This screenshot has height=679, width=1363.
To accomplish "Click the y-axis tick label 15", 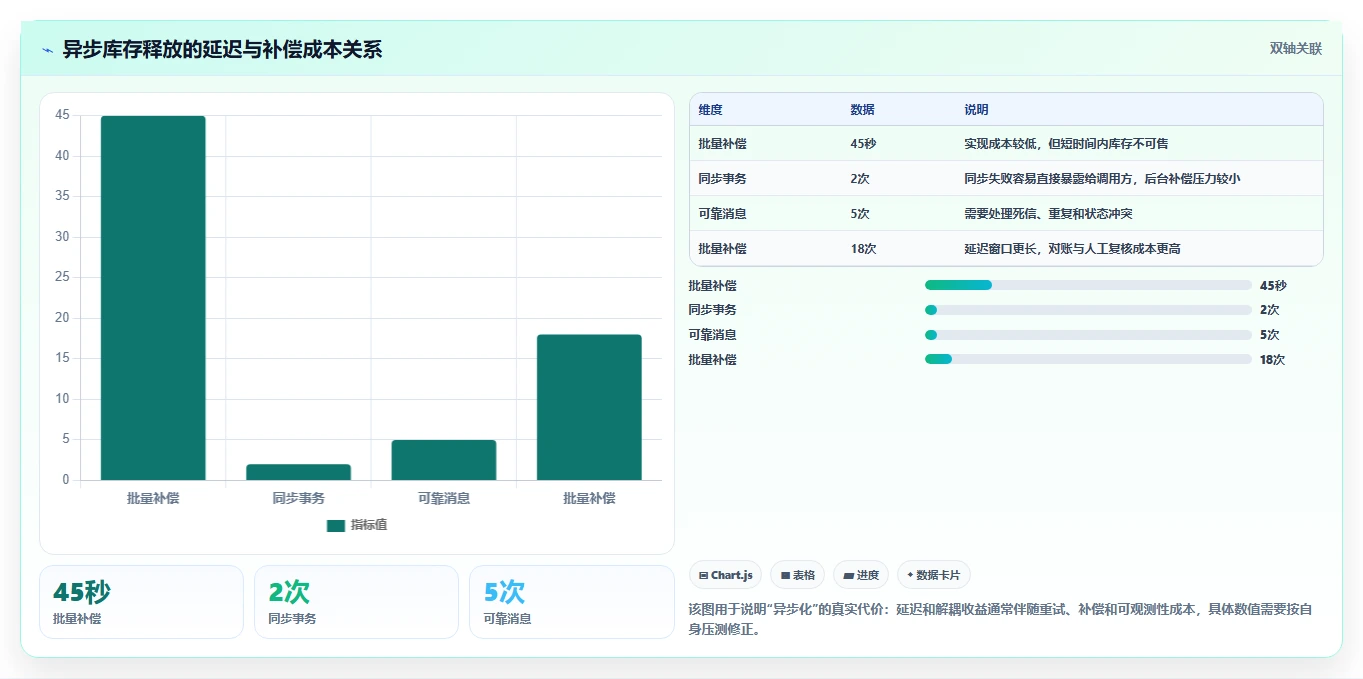I will click(62, 358).
